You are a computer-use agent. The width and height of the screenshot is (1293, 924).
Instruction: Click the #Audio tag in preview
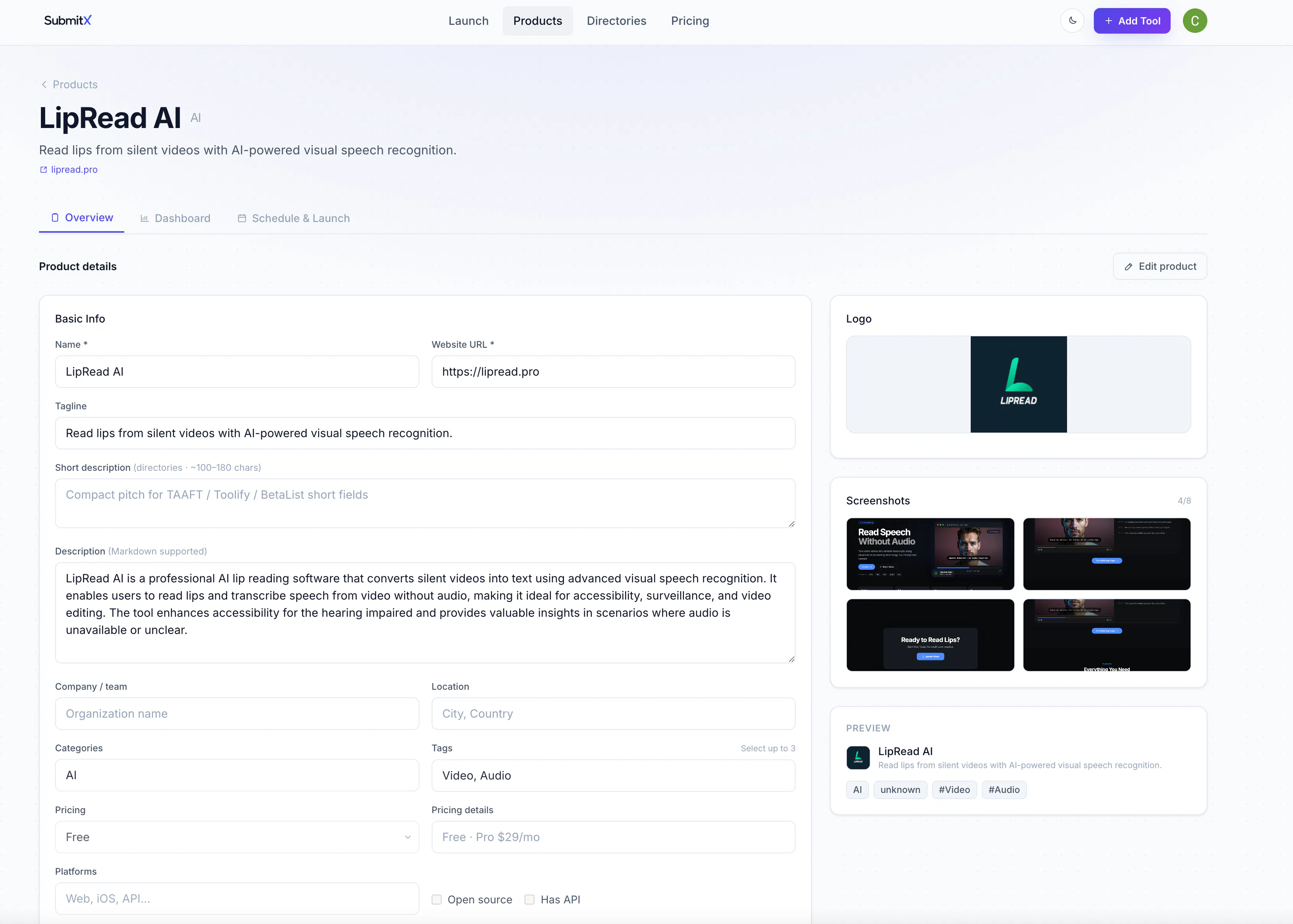[1004, 790]
